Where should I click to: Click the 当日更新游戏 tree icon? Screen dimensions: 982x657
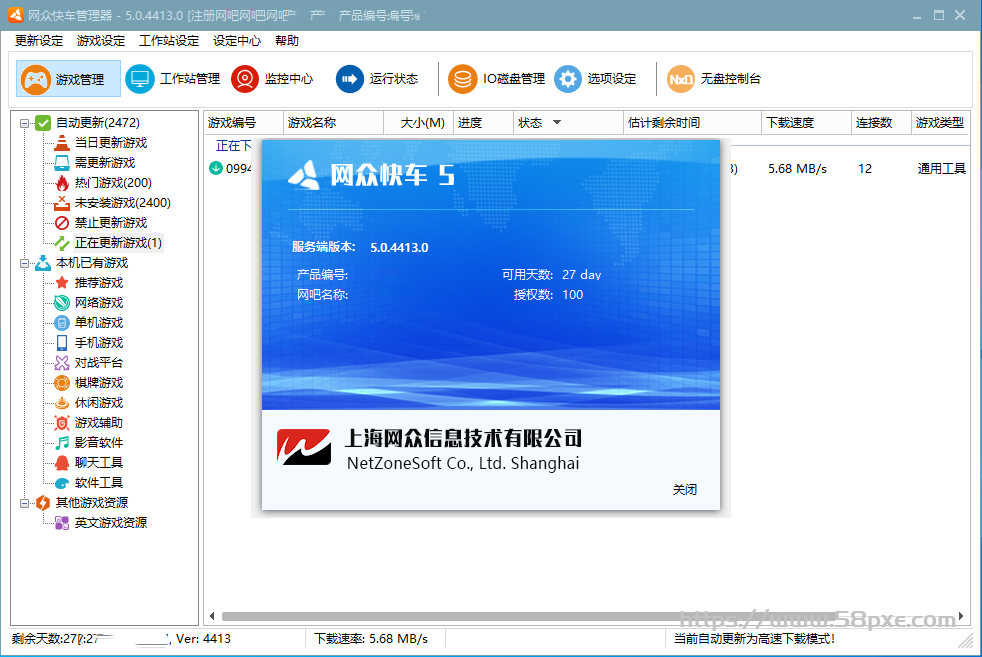61,143
